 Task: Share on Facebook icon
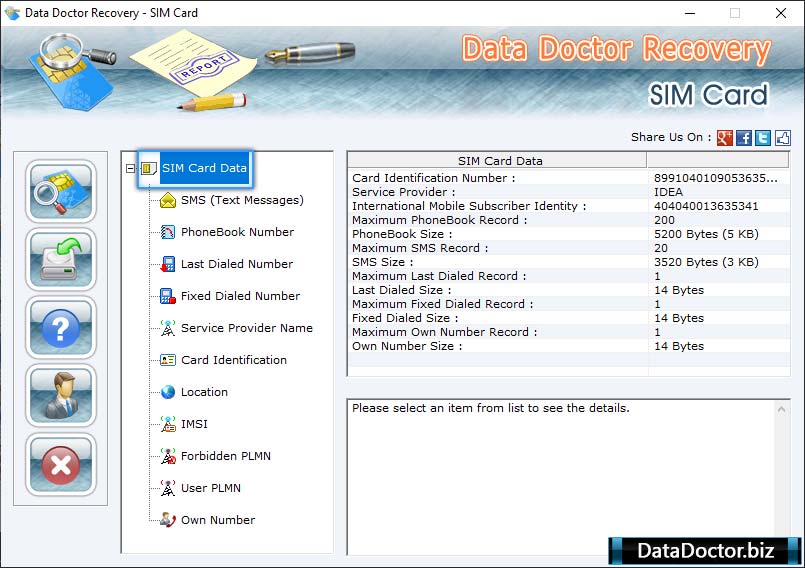[744, 138]
